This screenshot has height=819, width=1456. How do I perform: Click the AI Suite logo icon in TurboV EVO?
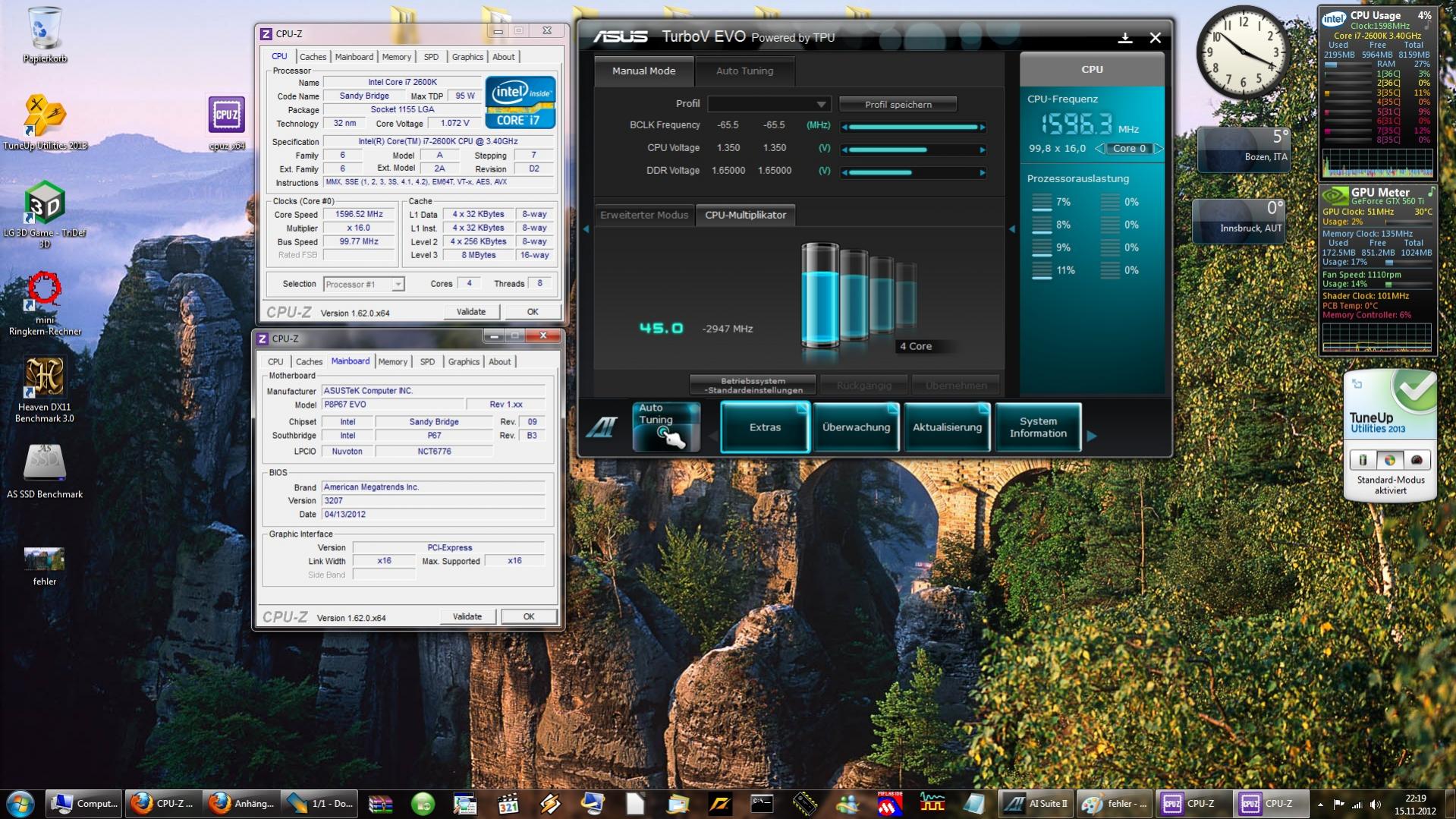click(602, 427)
